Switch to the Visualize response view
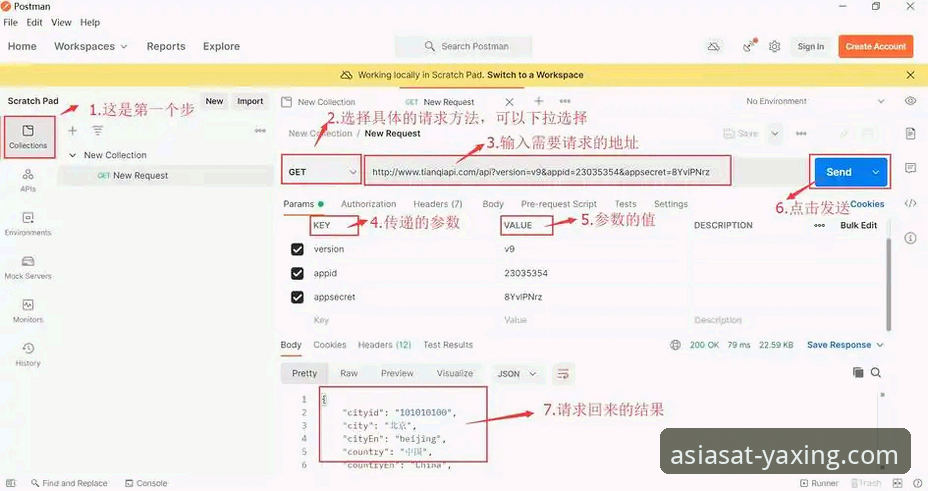This screenshot has width=928, height=491. click(x=455, y=374)
